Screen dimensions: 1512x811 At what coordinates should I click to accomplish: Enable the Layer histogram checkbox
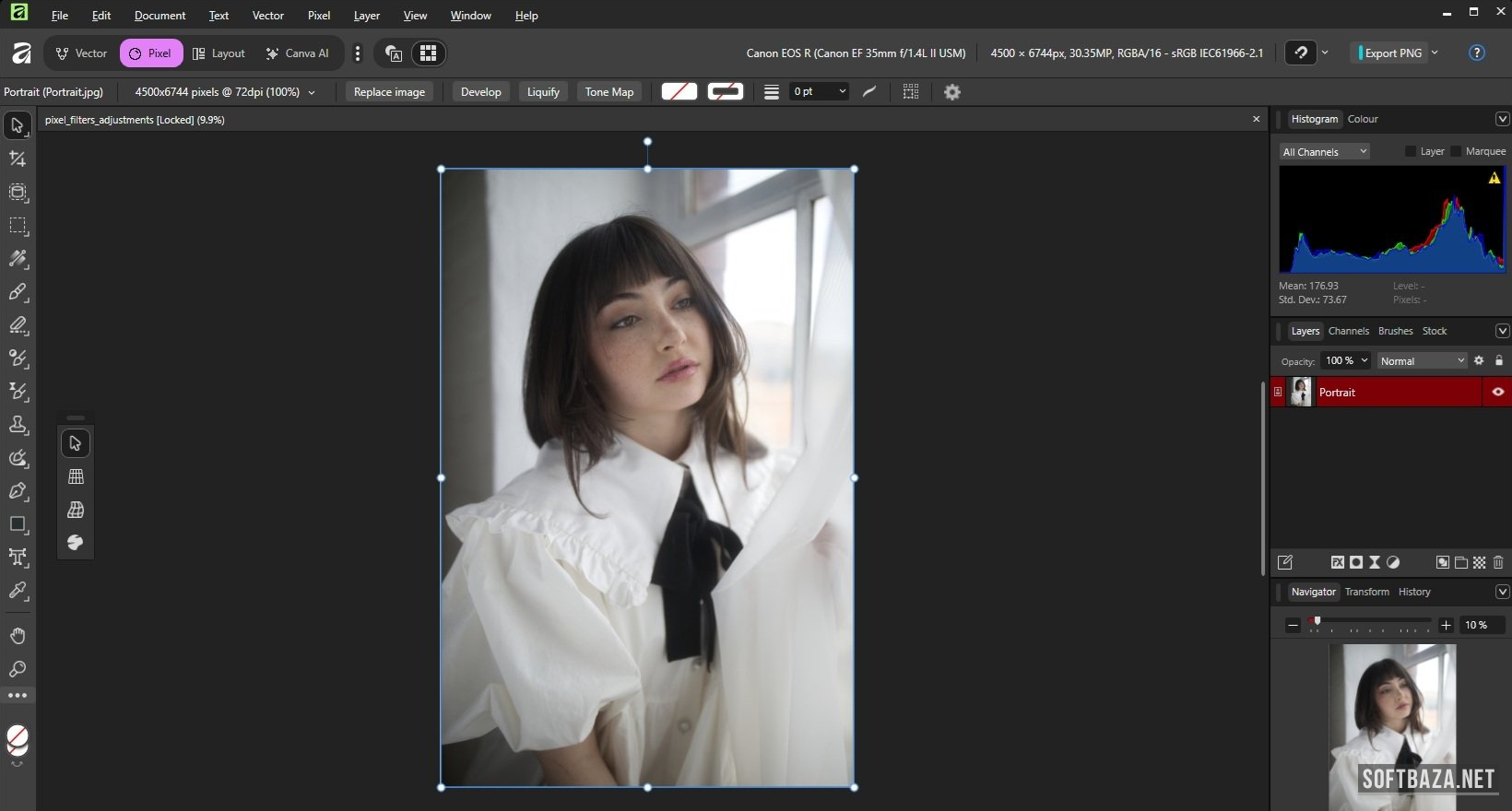1410,151
